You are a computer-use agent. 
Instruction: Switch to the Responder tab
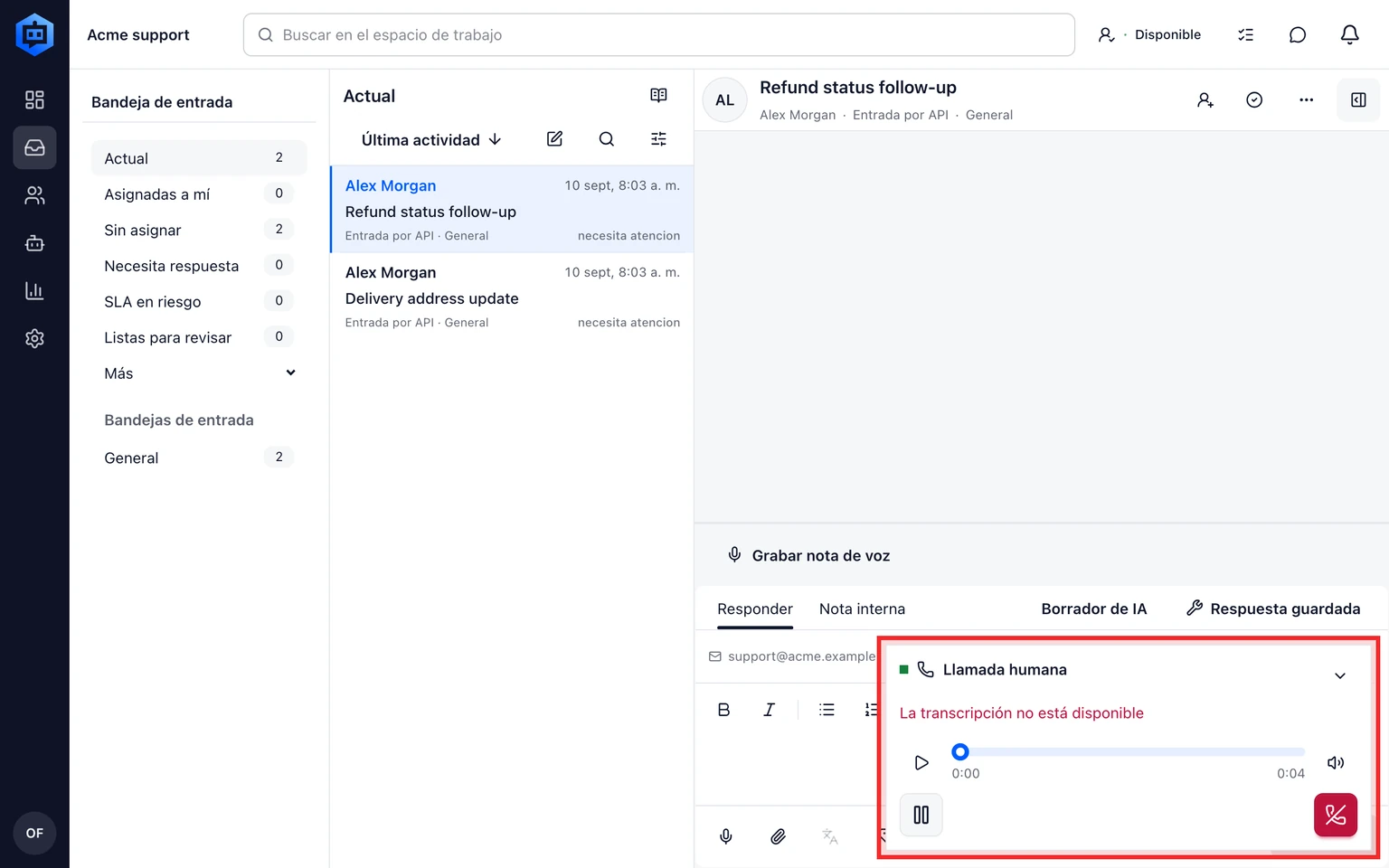click(755, 609)
